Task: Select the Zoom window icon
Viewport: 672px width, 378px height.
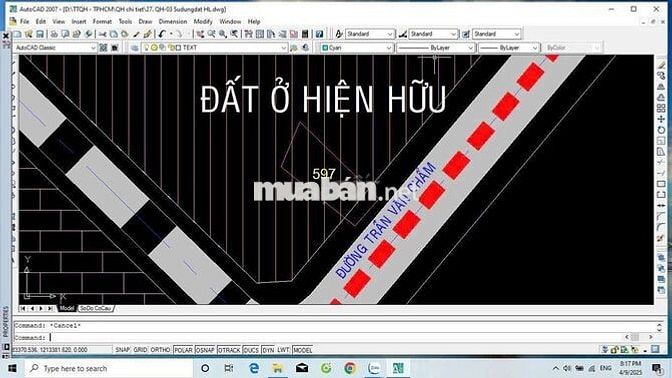Action: click(223, 34)
